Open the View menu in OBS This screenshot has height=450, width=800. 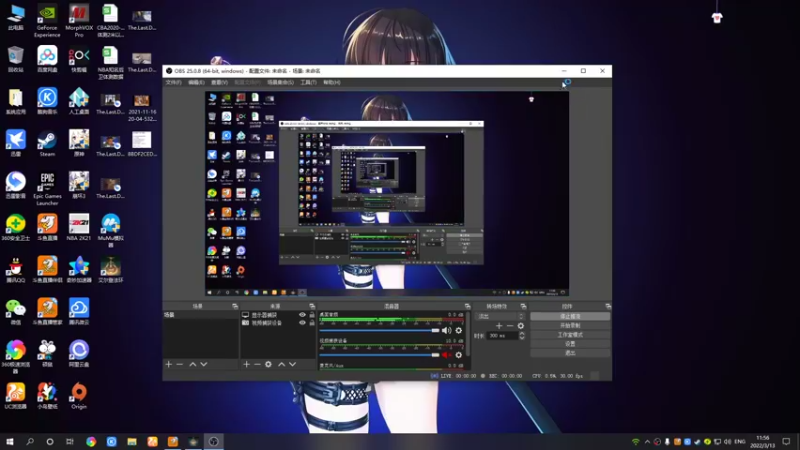click(x=219, y=82)
